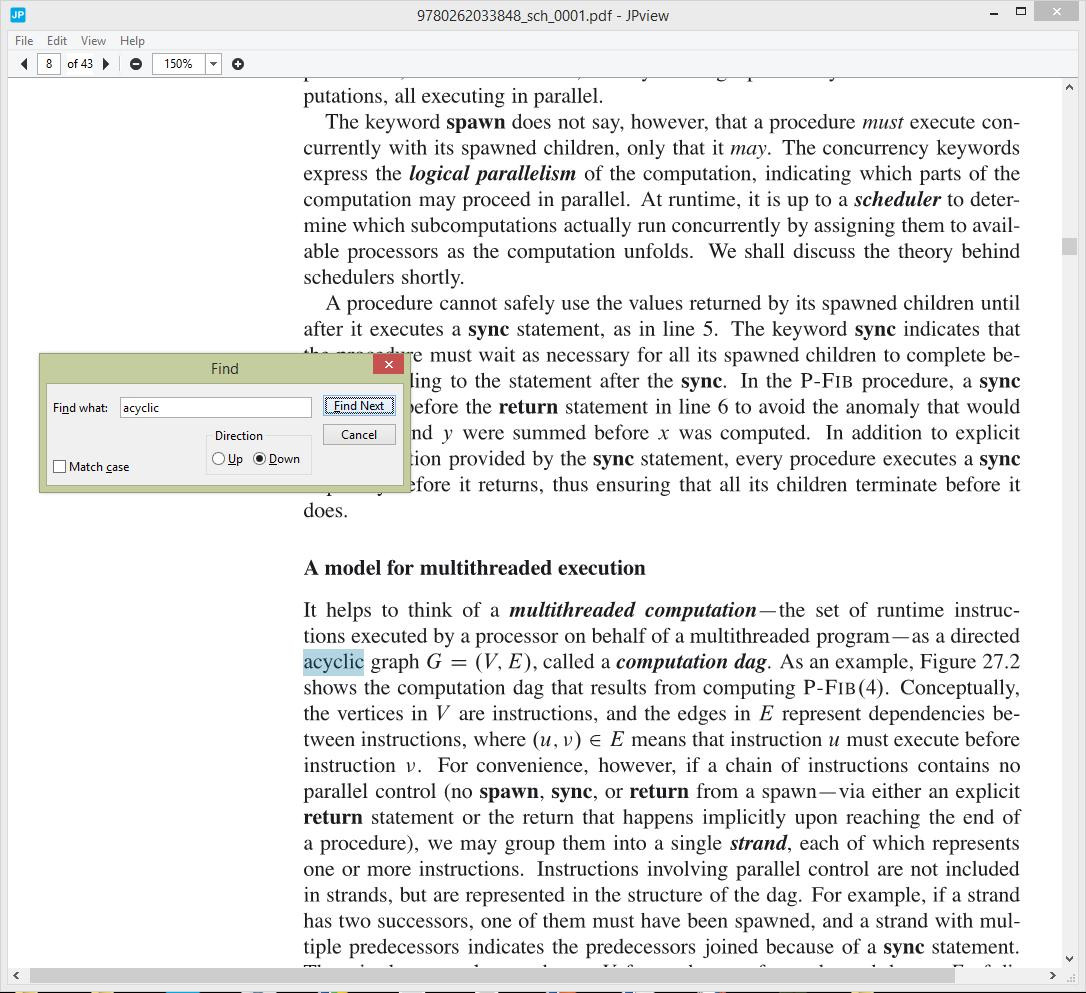Enable the Match case checkbox

(60, 467)
